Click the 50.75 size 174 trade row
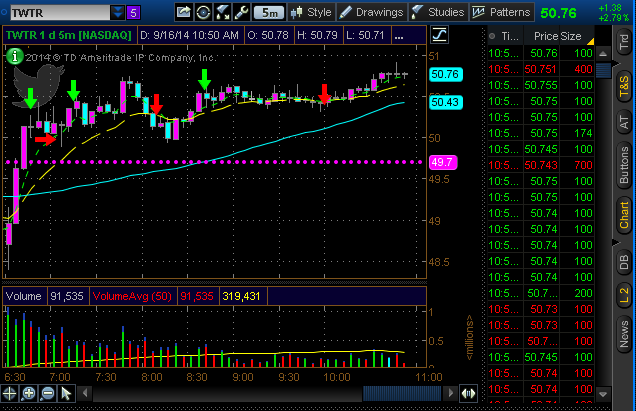Viewport: 636px width, 411px height. (541, 133)
